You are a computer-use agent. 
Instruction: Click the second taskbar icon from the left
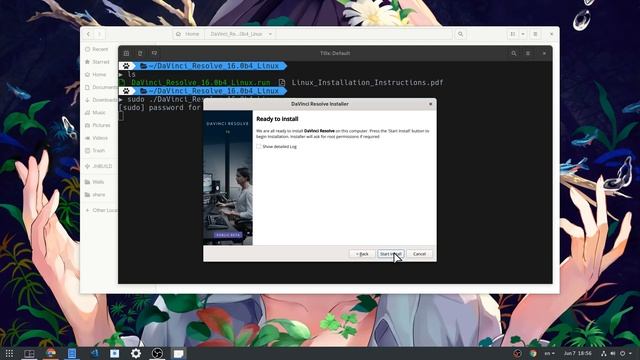[29, 353]
